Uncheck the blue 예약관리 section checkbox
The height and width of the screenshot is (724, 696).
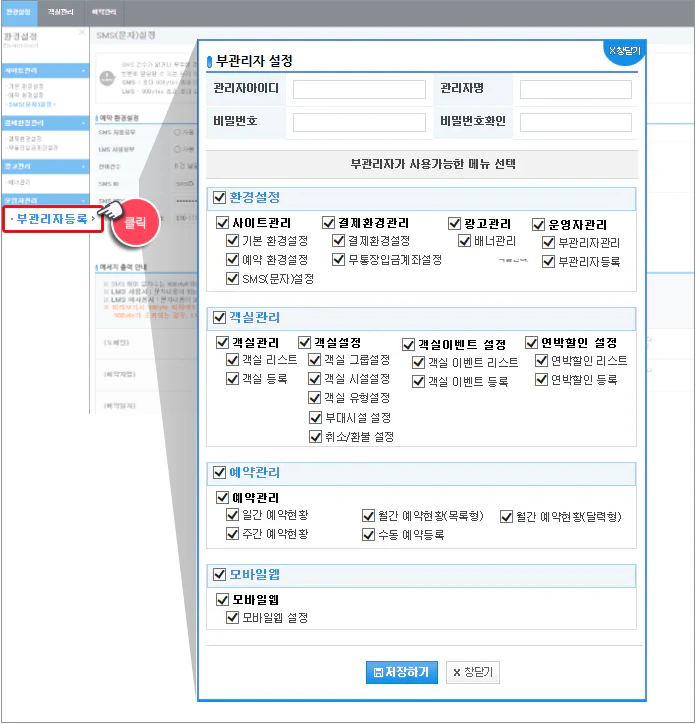(x=219, y=472)
